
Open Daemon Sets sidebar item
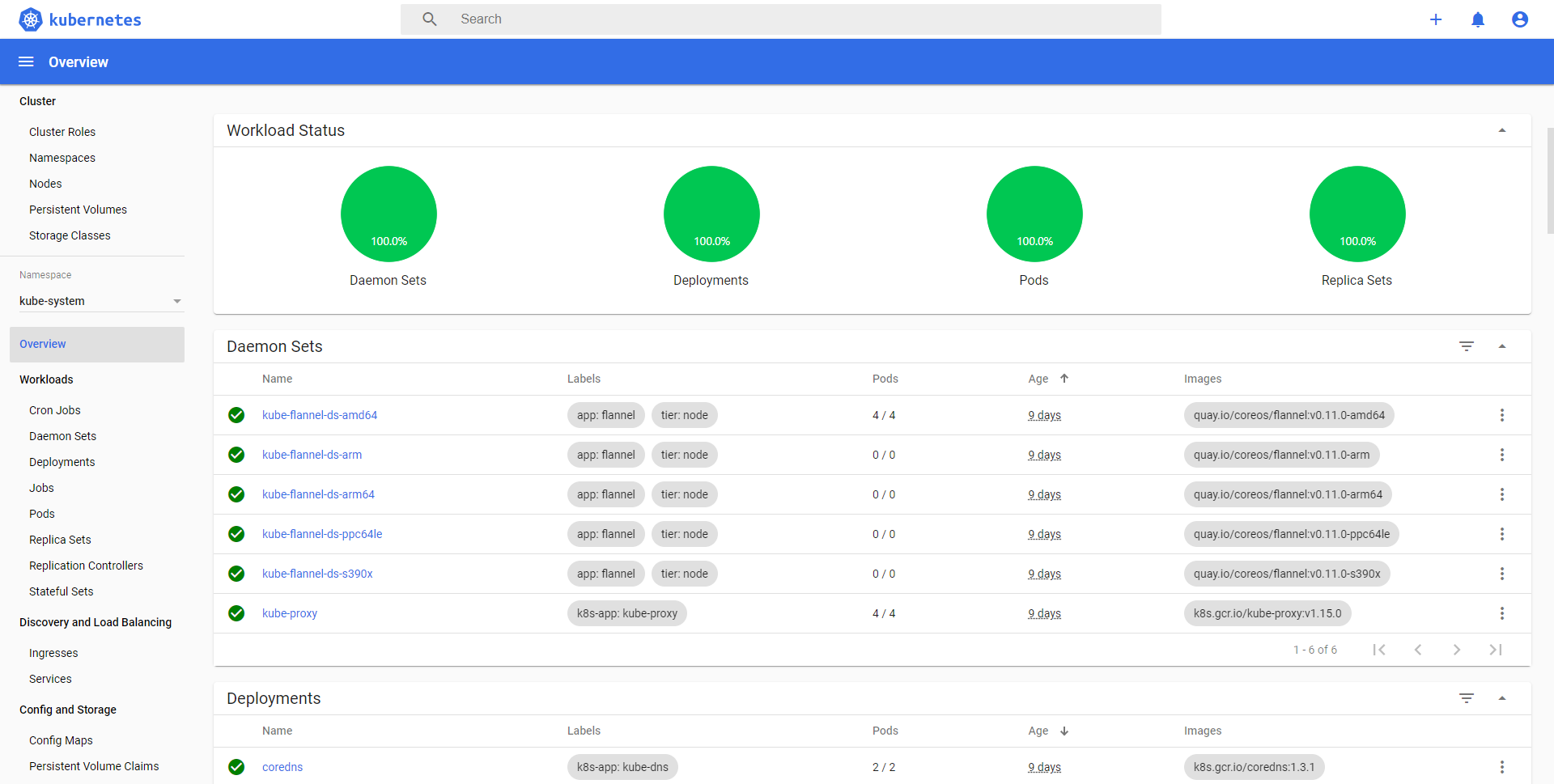(x=62, y=436)
